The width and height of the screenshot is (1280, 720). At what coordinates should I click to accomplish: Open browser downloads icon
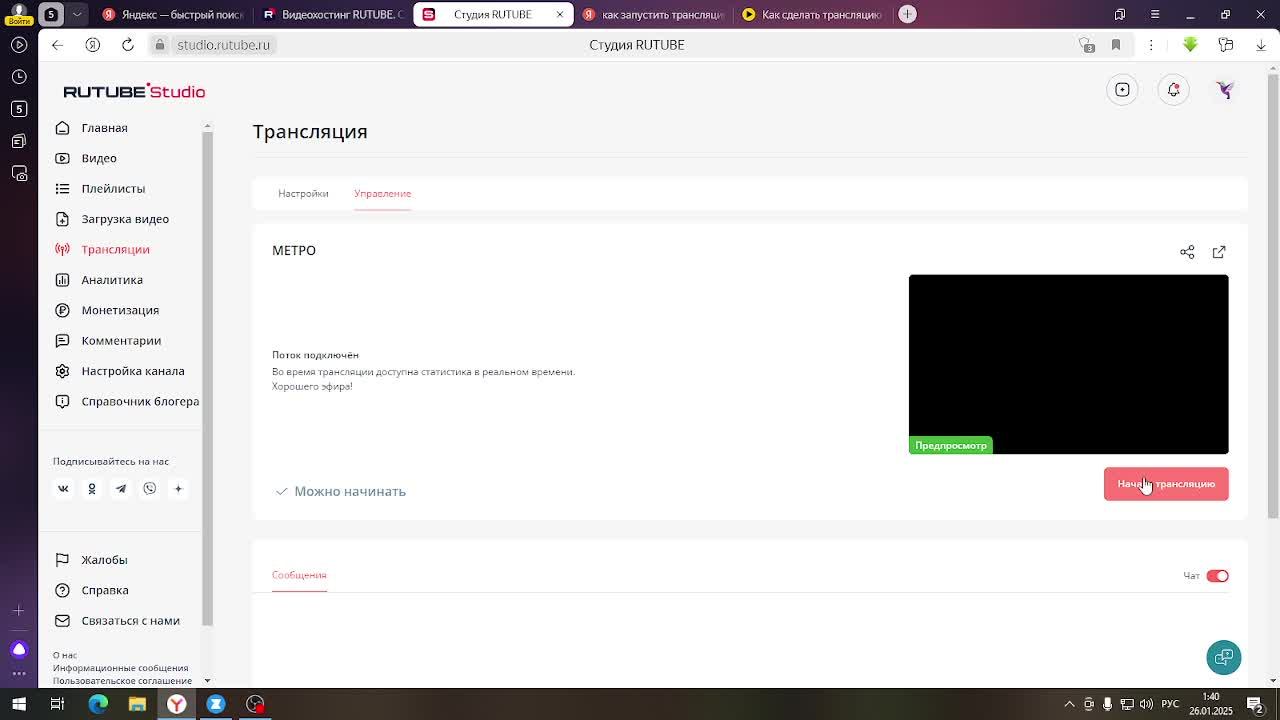click(1261, 45)
